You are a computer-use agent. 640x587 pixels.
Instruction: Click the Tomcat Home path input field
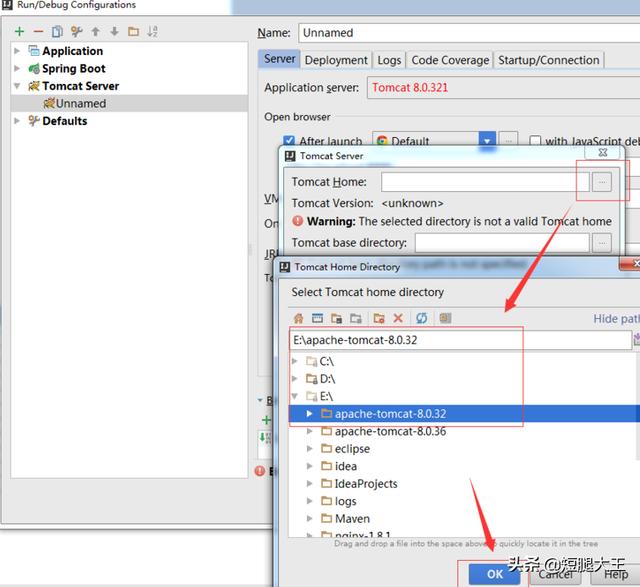coord(482,182)
